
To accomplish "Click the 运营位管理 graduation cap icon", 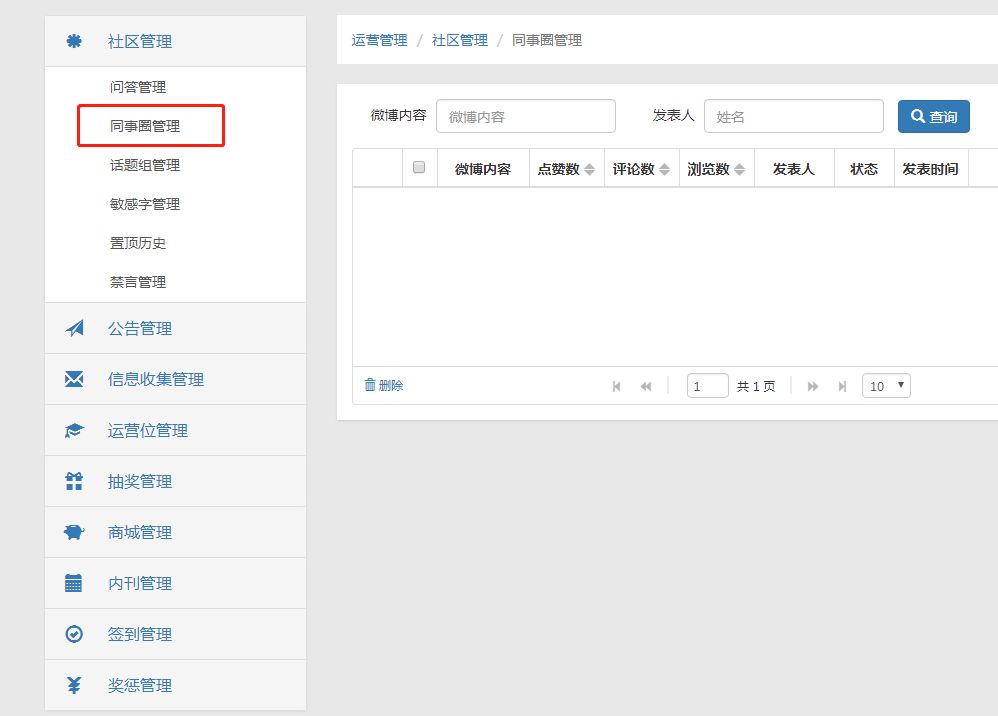I will tap(74, 431).
